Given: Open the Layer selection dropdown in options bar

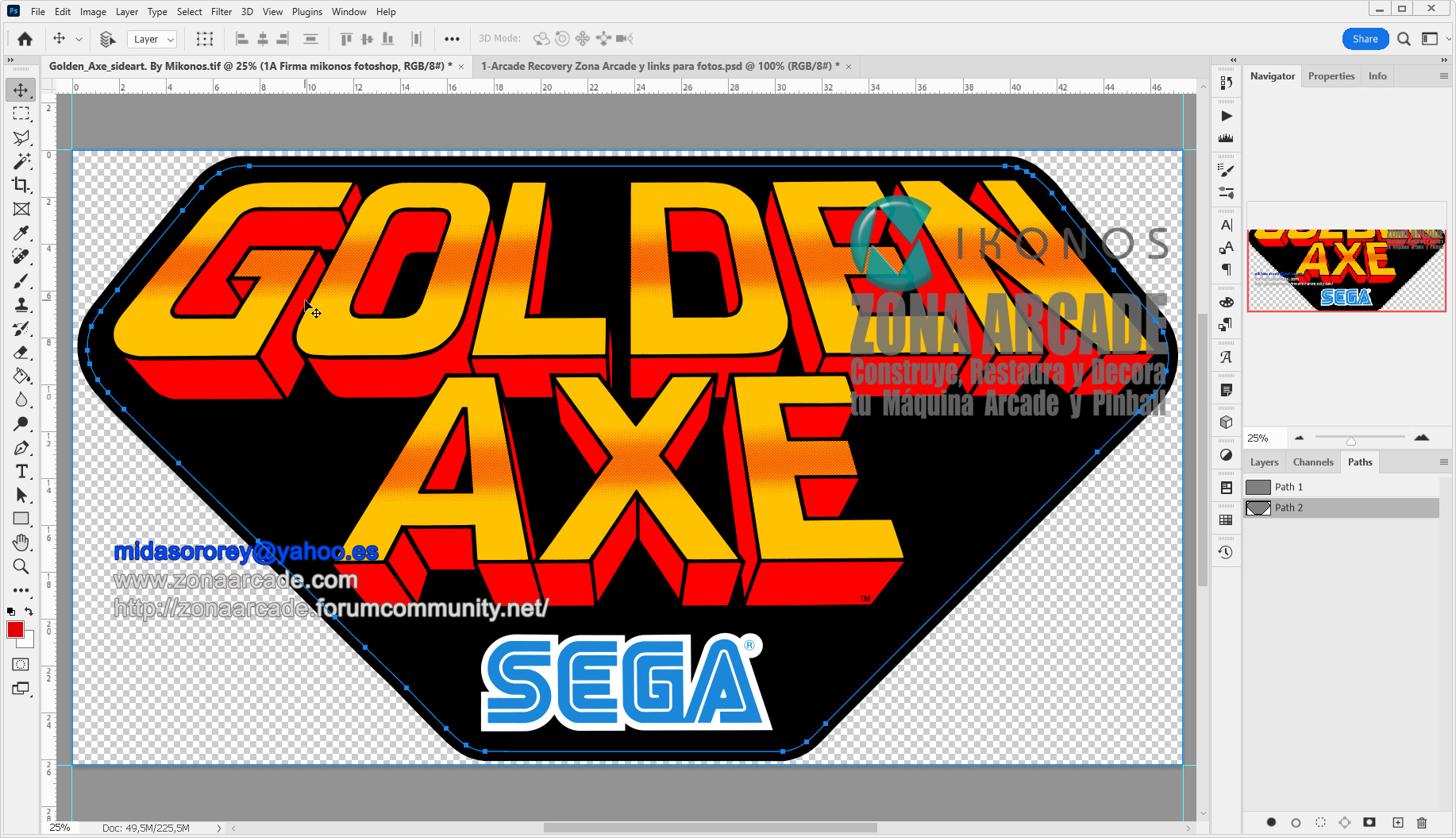Looking at the screenshot, I should click(152, 38).
